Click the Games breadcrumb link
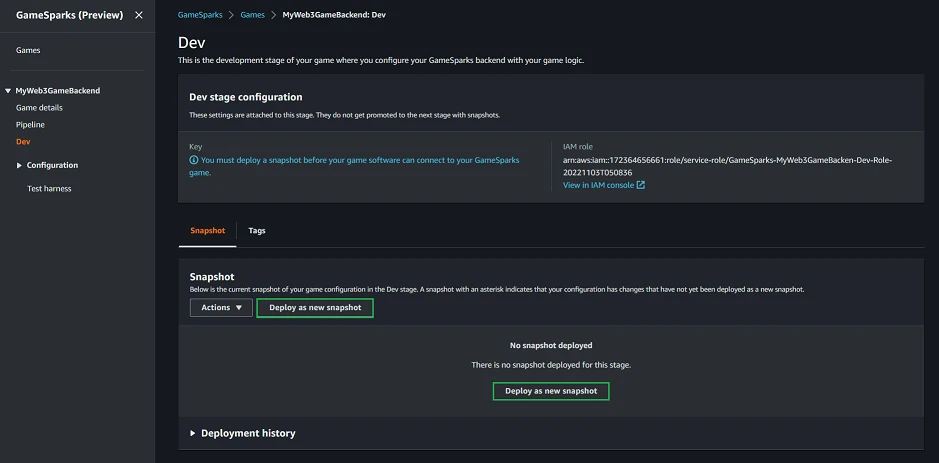The height and width of the screenshot is (463, 939). [252, 16]
